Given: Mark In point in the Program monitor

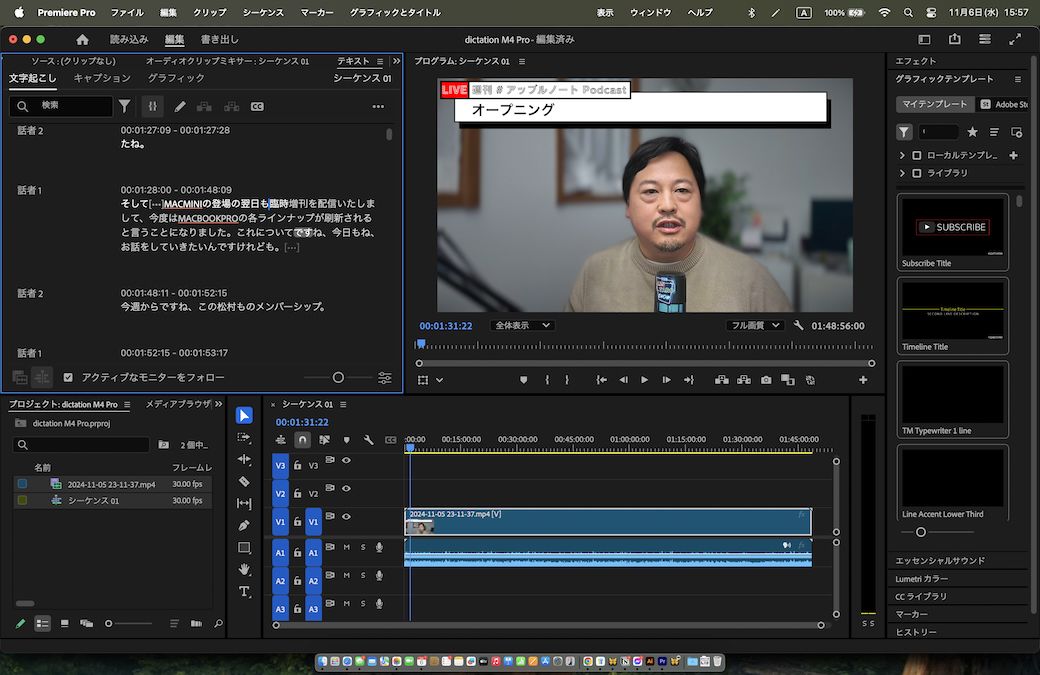Looking at the screenshot, I should point(547,380).
